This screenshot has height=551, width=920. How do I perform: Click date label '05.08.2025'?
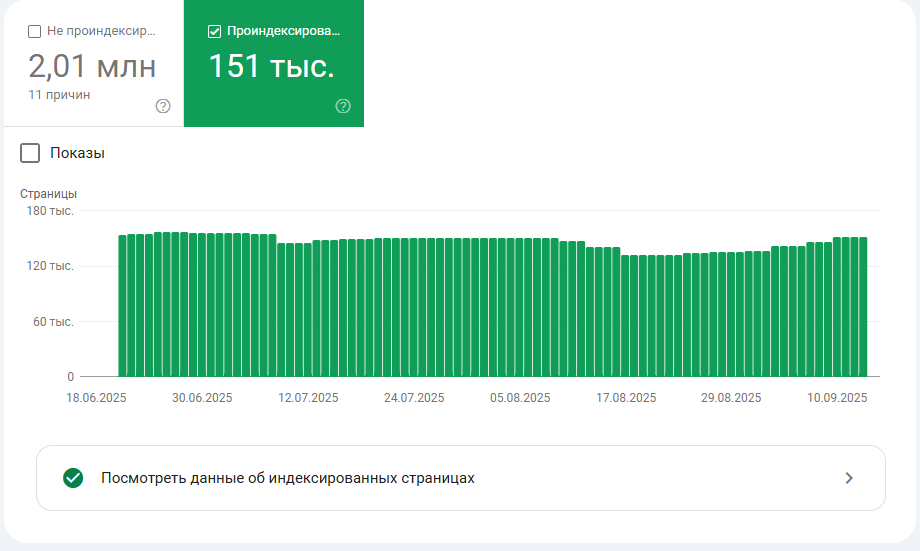(520, 398)
